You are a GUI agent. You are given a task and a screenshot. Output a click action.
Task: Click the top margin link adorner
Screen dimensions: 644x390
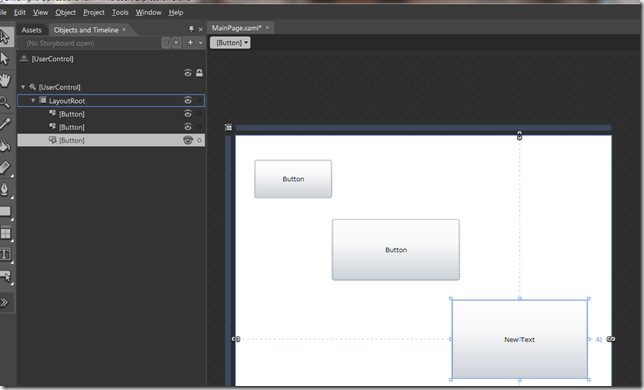pyautogui.click(x=520, y=135)
